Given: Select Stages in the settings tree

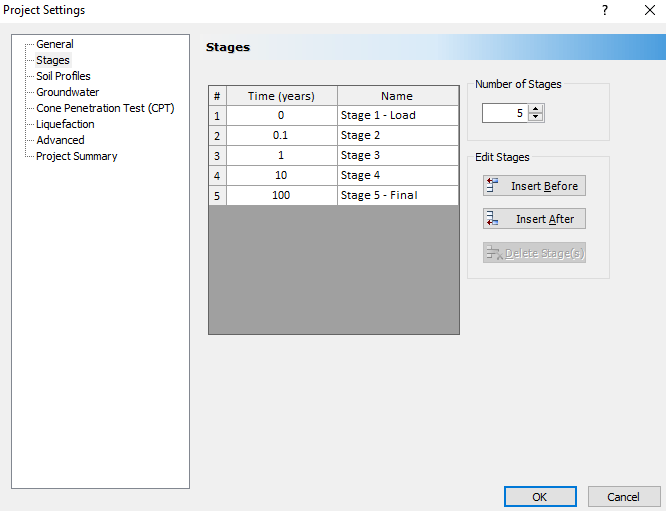Looking at the screenshot, I should [x=53, y=60].
